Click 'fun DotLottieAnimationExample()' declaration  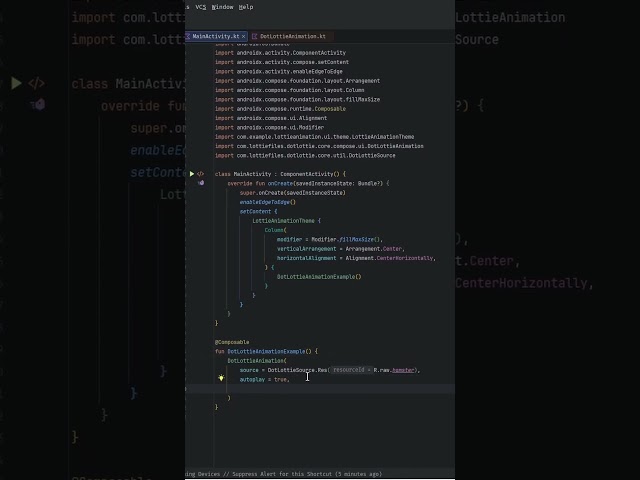266,351
